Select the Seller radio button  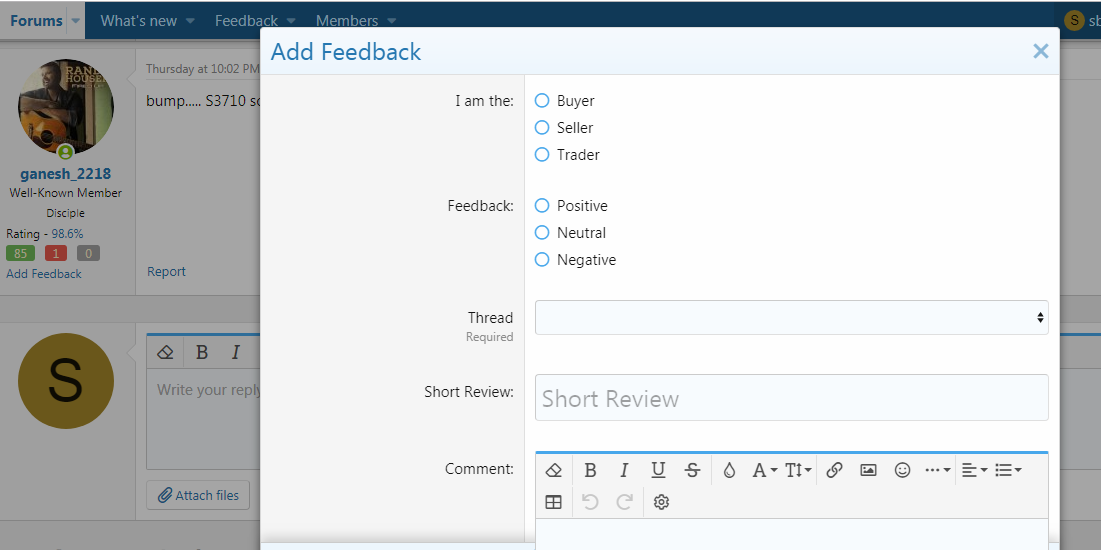[541, 127]
